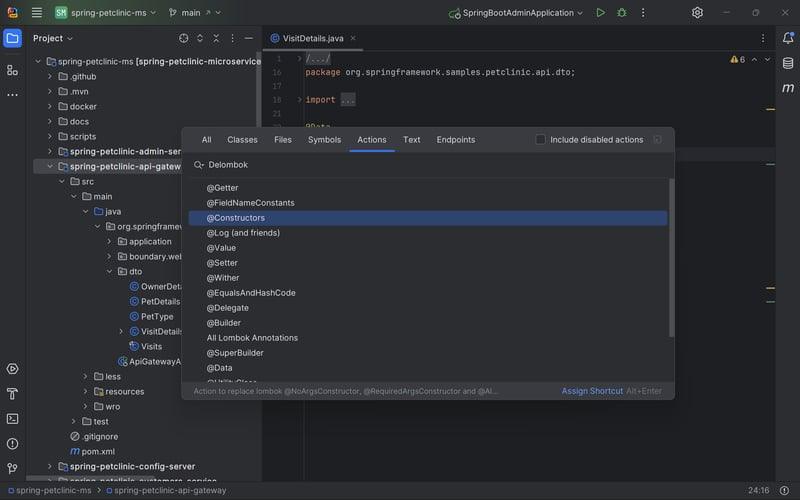Viewport: 800px width, 500px height.
Task: Go to next highlighted warning
Action: coord(767,60)
